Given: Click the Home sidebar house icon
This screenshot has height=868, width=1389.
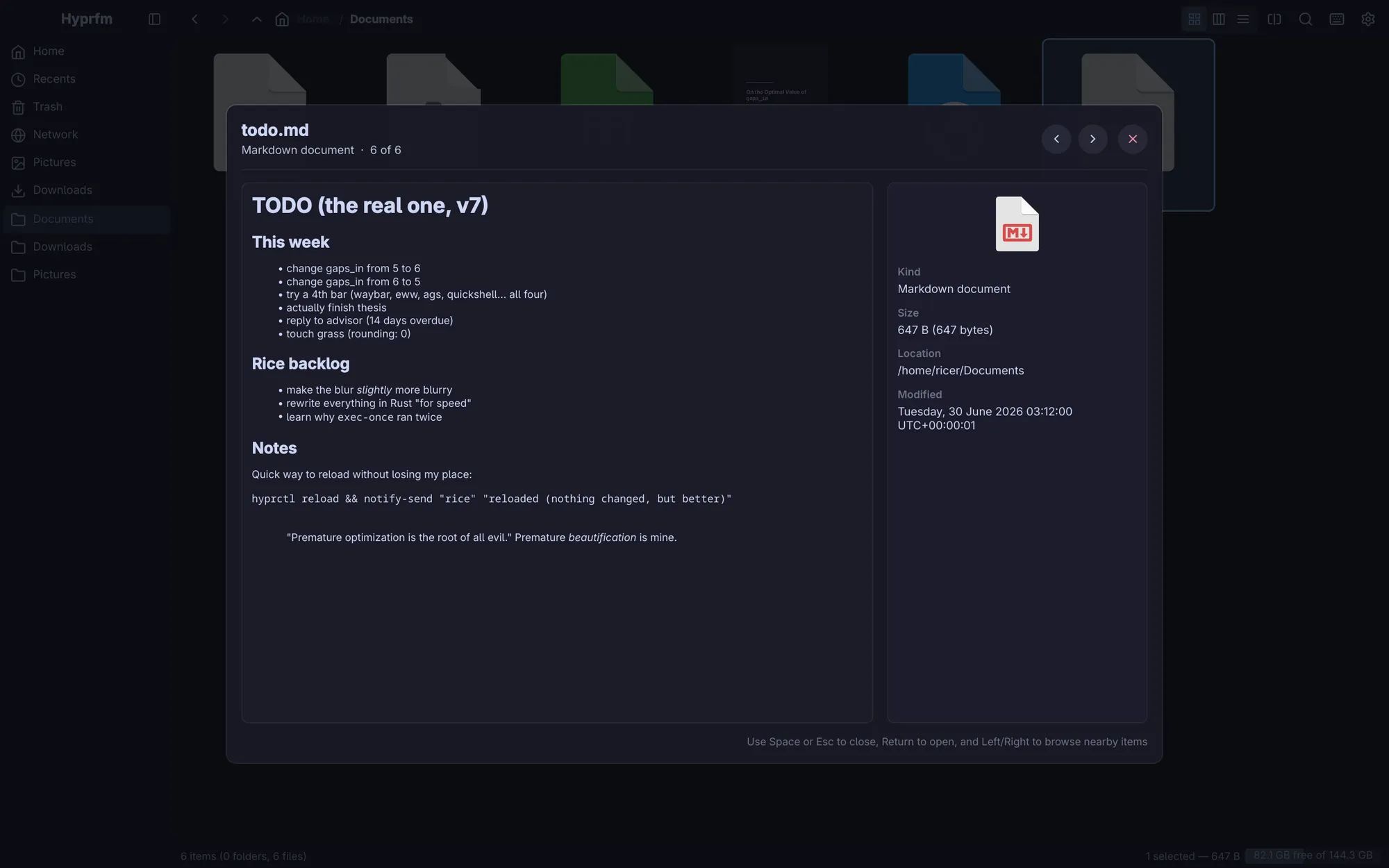Looking at the screenshot, I should point(19,52).
